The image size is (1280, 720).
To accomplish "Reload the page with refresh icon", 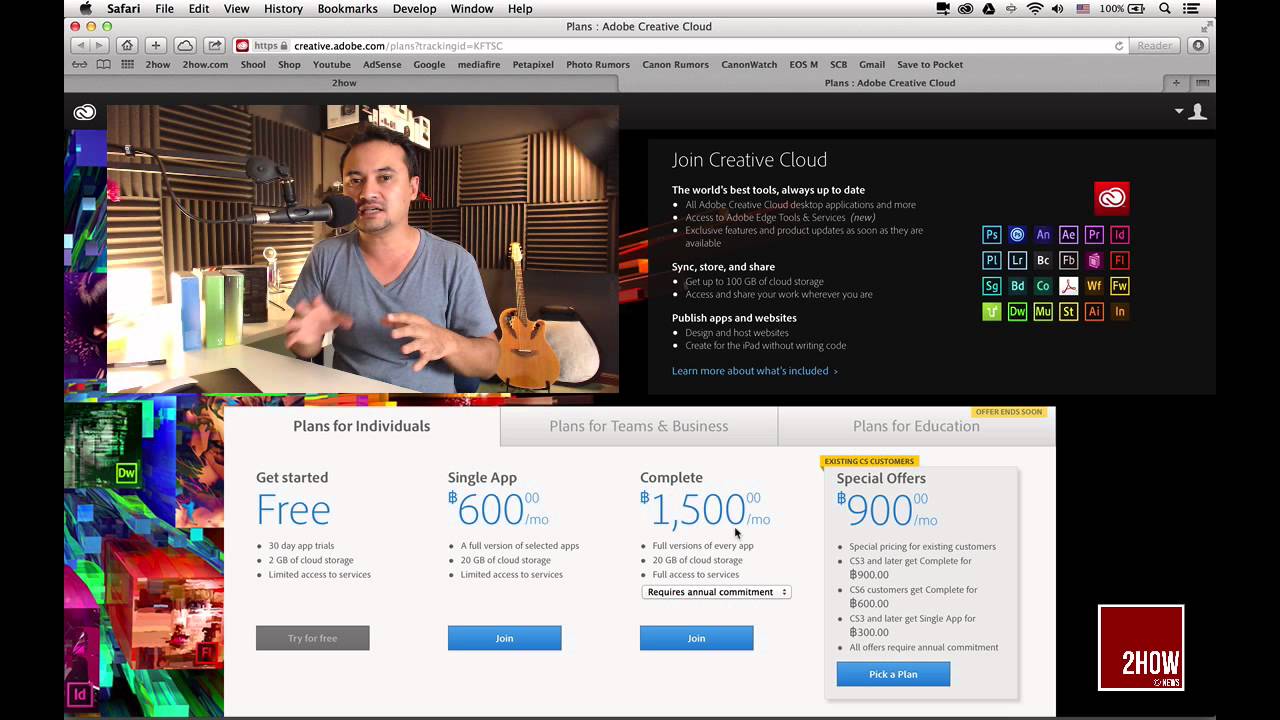I will point(1119,45).
